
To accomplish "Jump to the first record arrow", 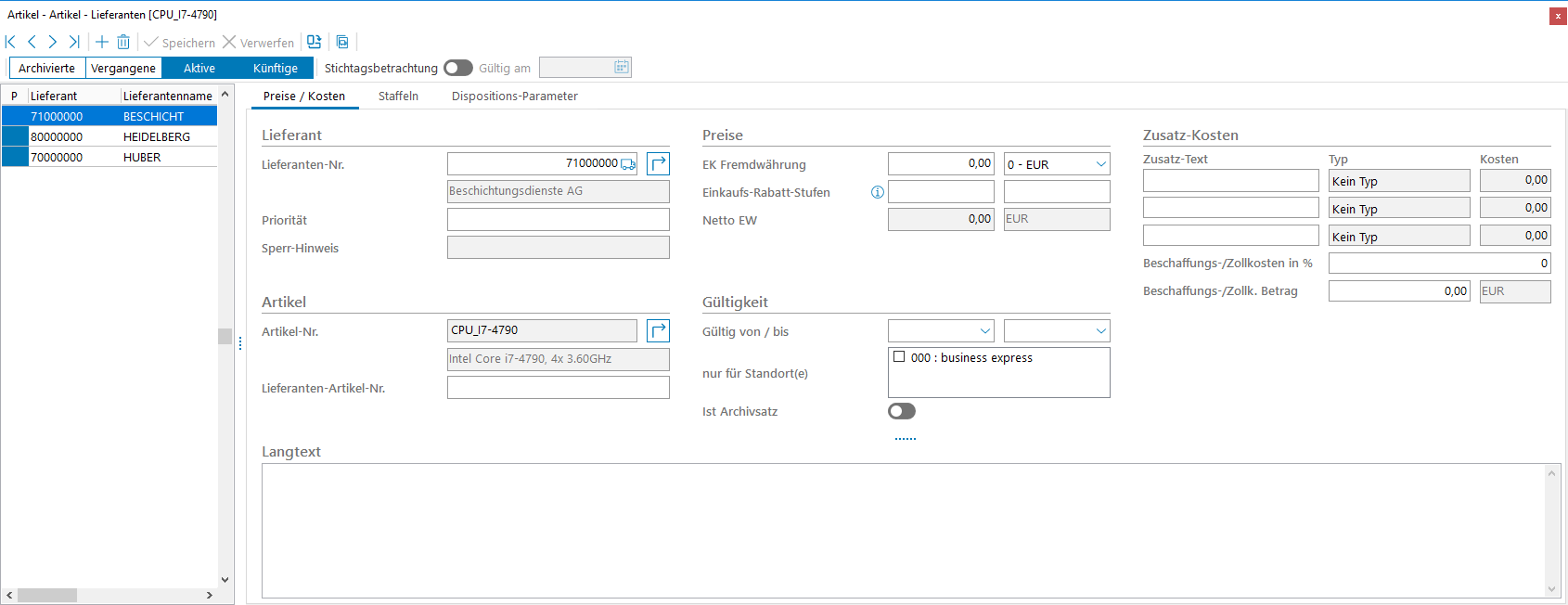I will [11, 42].
